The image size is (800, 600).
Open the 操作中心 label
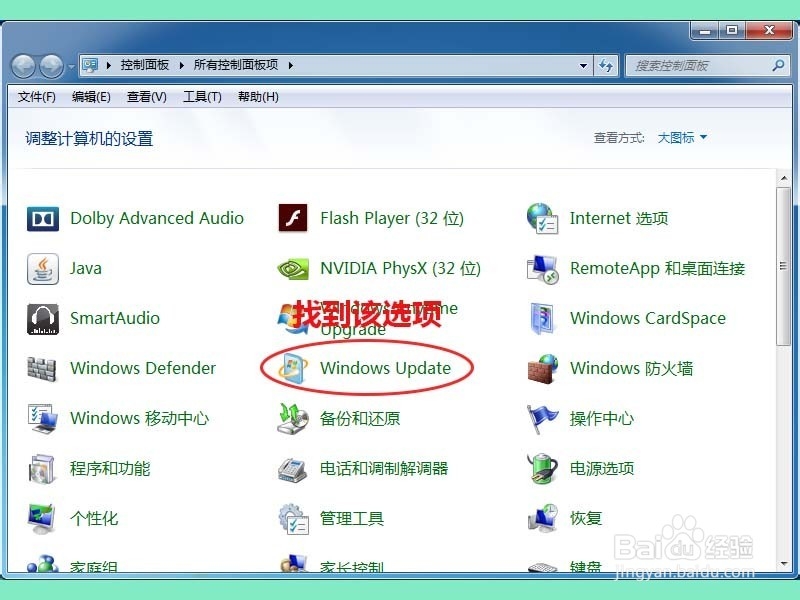[x=602, y=418]
